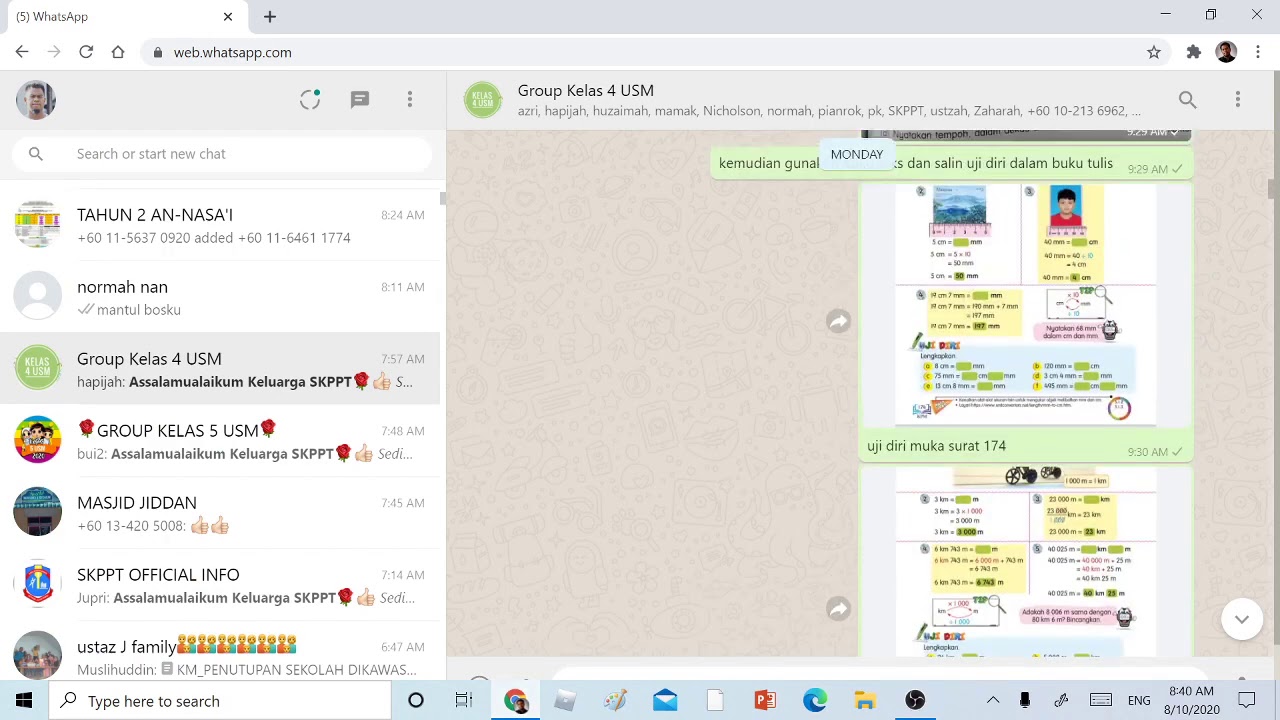This screenshot has height=720, width=1280.
Task: Open km and m conversion worksheet image
Action: point(1026,562)
